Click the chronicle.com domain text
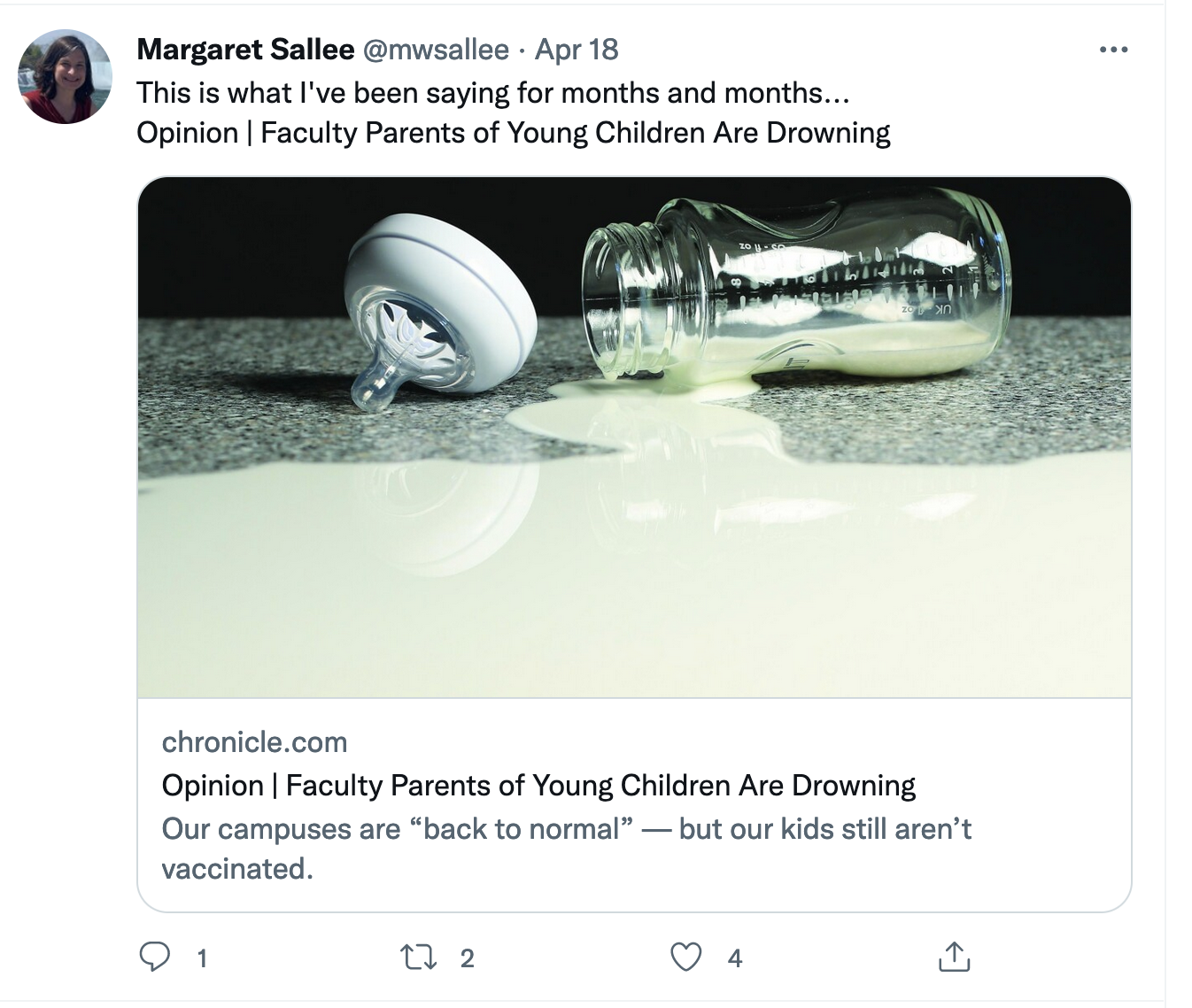1192x1008 pixels. point(254,742)
